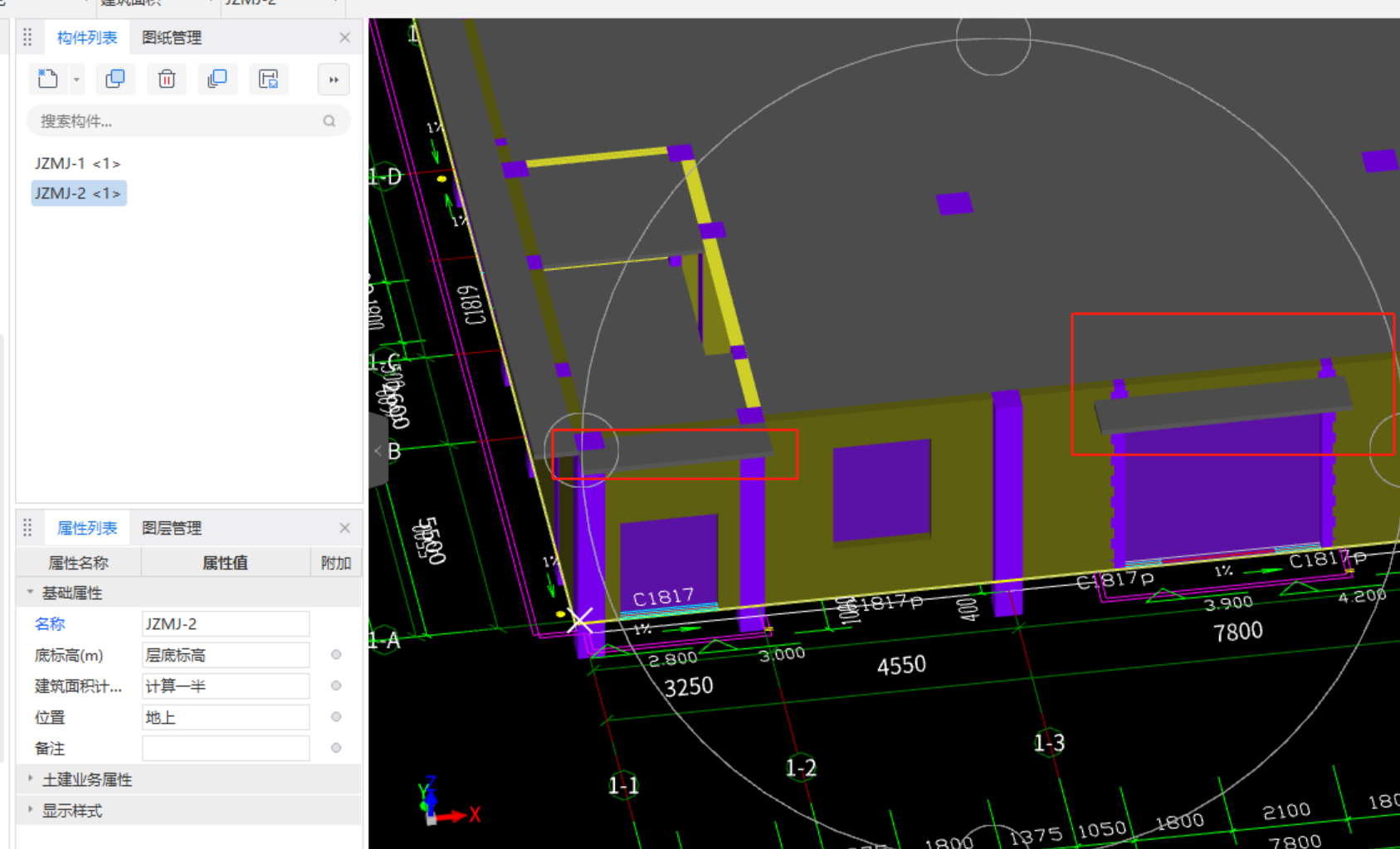Viewport: 1400px width, 849px height.
Task: Expand more component toolbar tools
Action: [x=334, y=80]
